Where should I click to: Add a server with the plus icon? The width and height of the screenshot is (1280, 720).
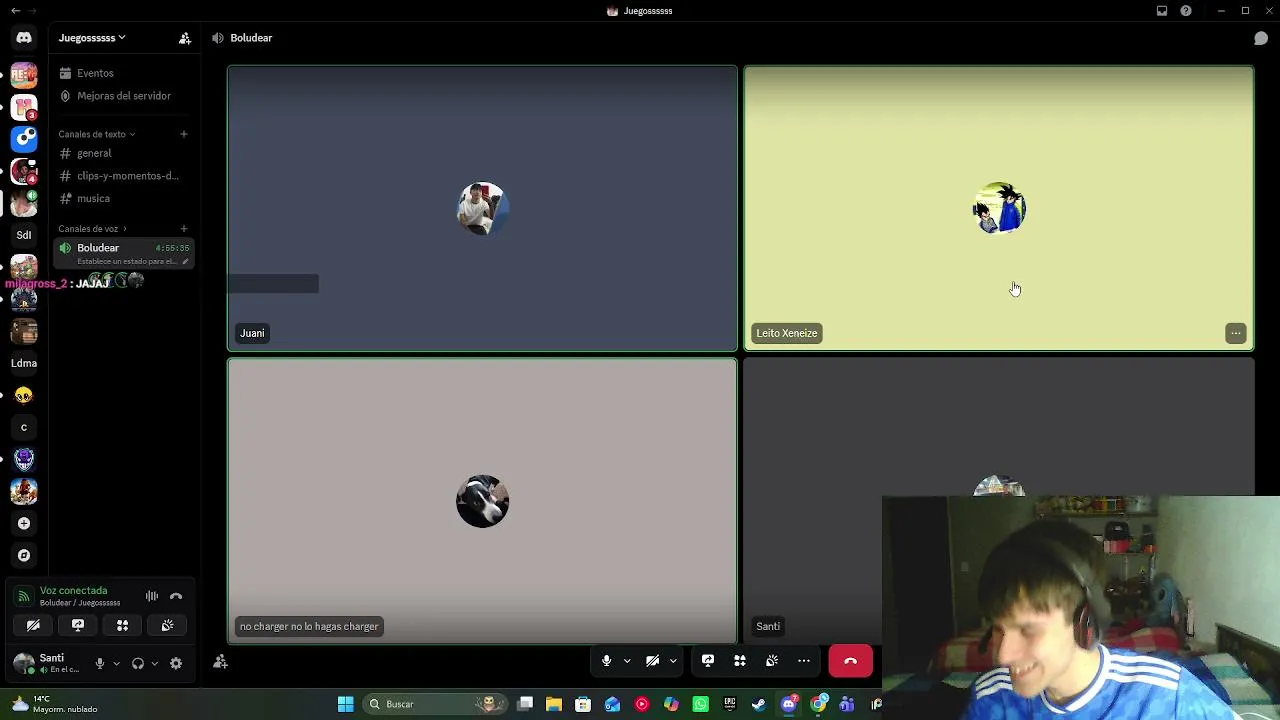[x=24, y=523]
